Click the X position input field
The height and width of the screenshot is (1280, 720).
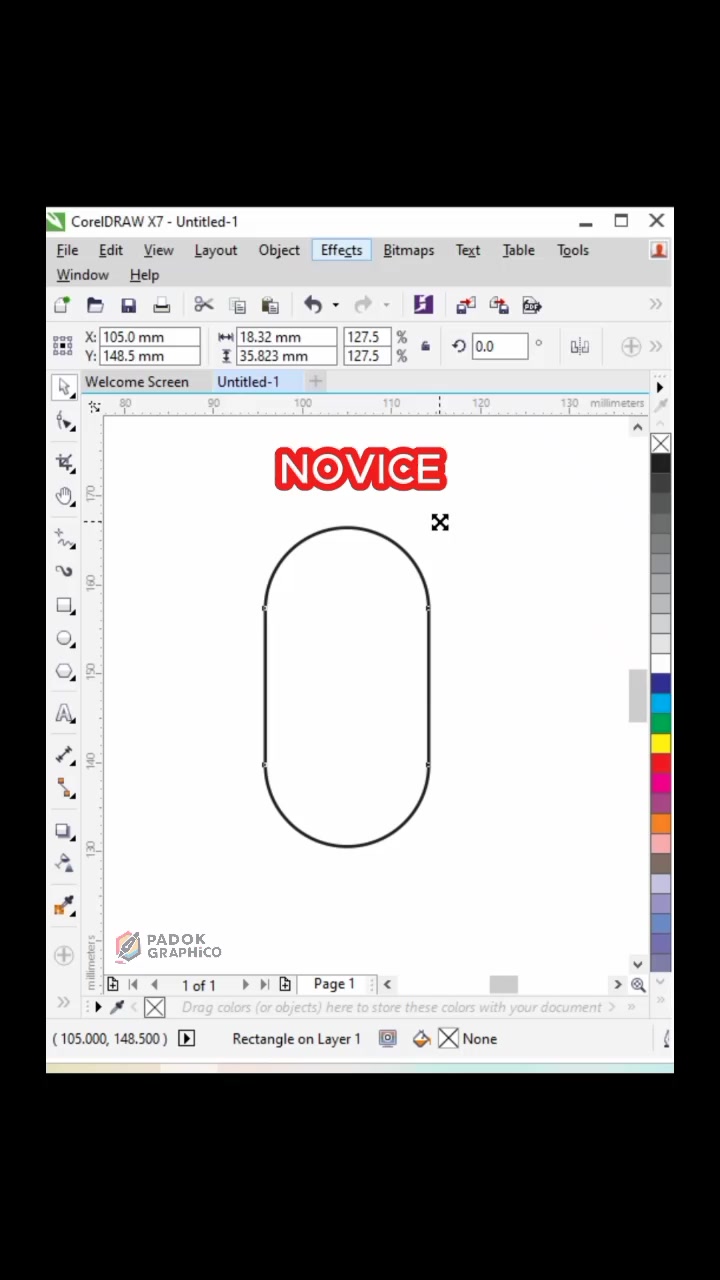click(150, 337)
